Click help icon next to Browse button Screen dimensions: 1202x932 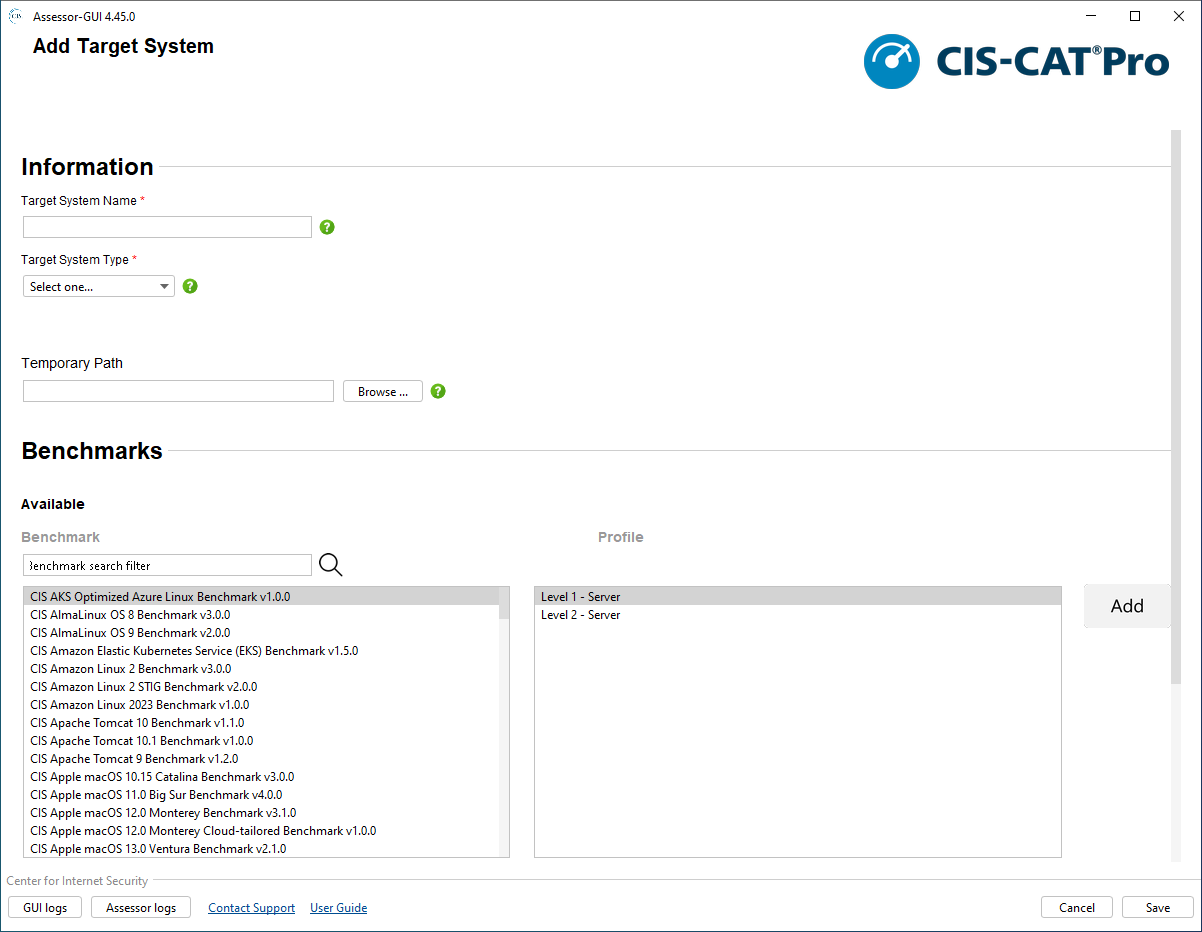[x=438, y=391]
